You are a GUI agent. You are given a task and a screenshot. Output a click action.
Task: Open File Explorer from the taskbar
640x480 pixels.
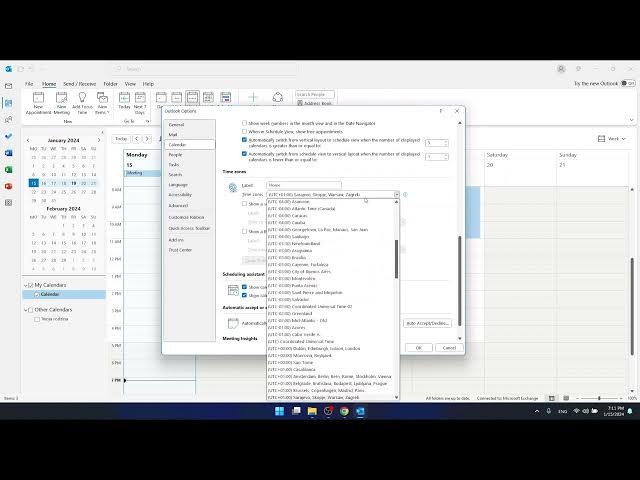coord(312,411)
